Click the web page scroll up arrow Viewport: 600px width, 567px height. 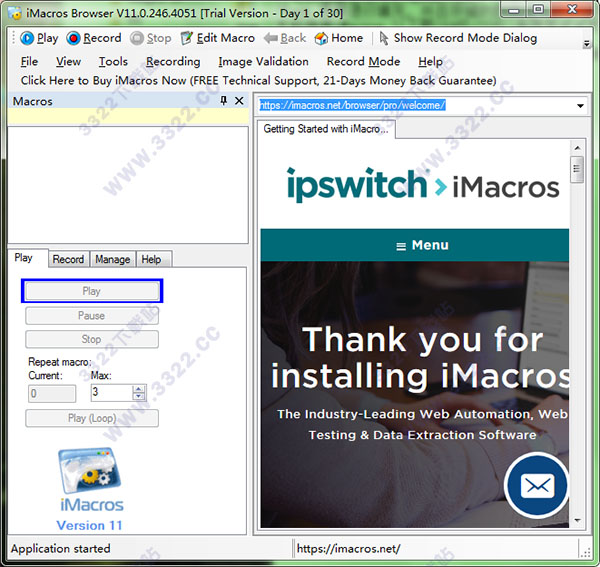[577, 148]
